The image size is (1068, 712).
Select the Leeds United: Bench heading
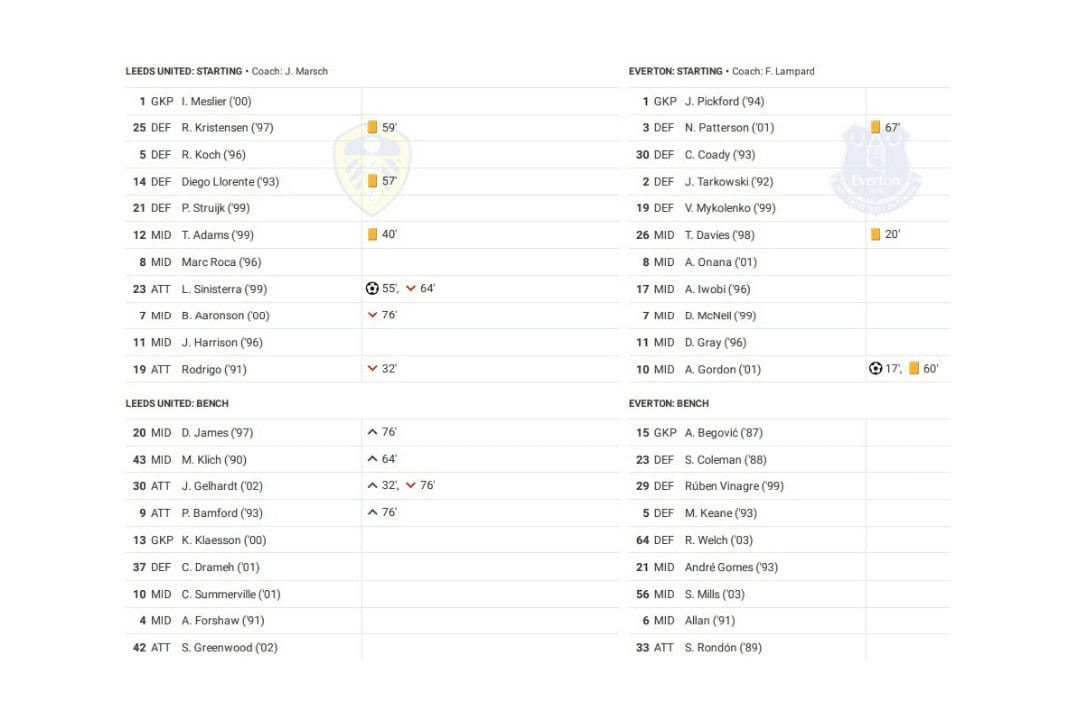(177, 404)
